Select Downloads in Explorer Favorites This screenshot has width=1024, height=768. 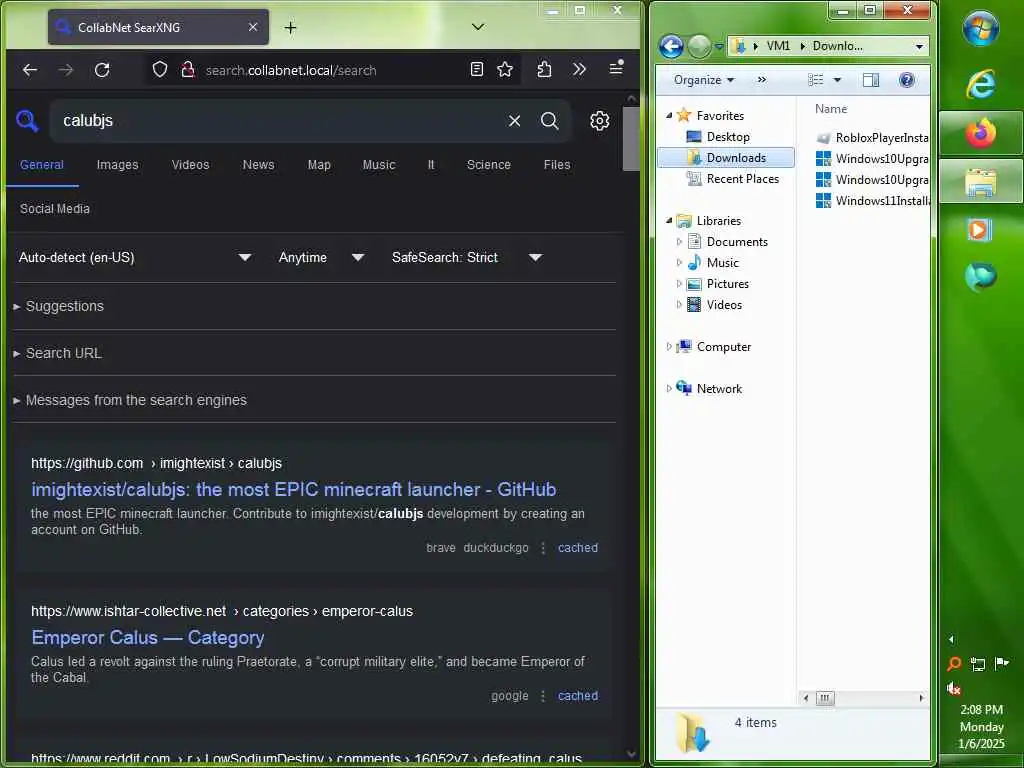click(726, 157)
